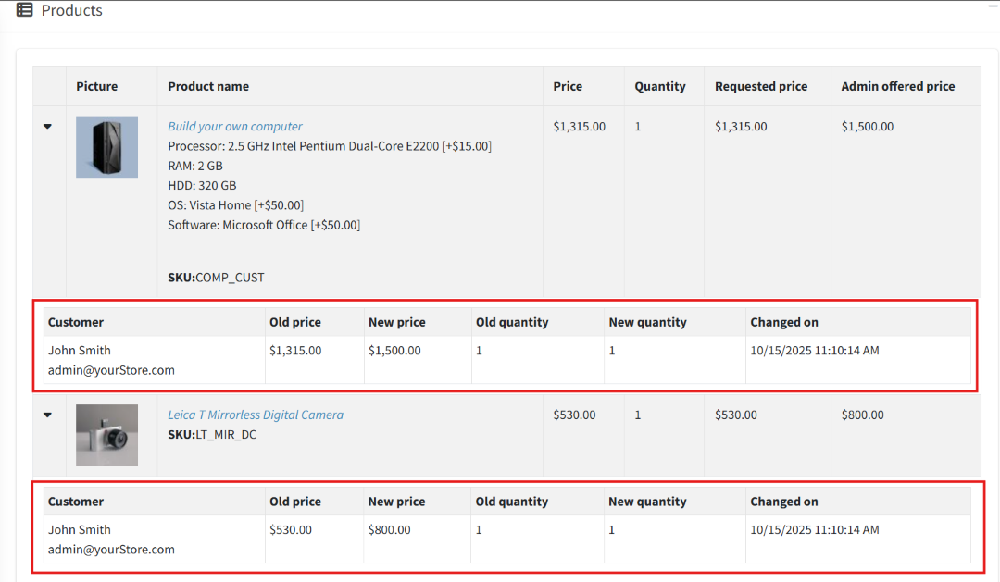Click admin@yourStore.com in the computer history
This screenshot has width=1000, height=582.
pos(111,370)
